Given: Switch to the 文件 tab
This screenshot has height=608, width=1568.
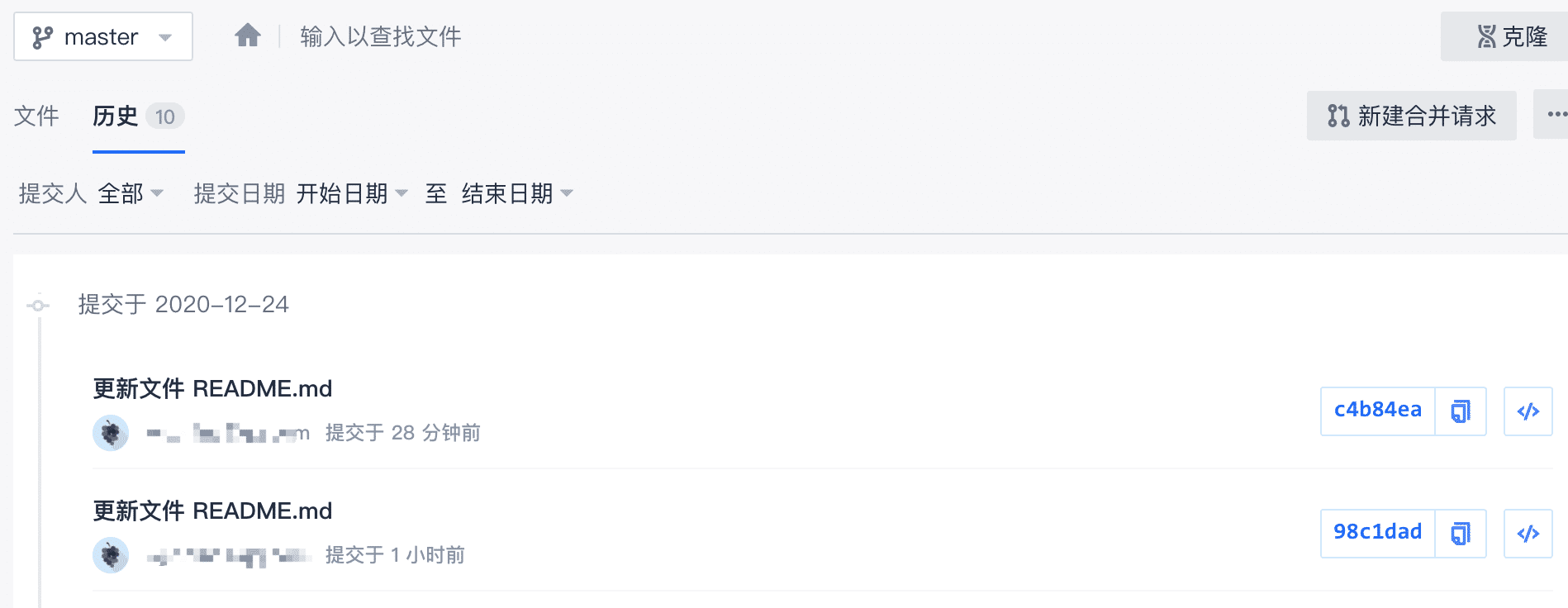Looking at the screenshot, I should [36, 116].
